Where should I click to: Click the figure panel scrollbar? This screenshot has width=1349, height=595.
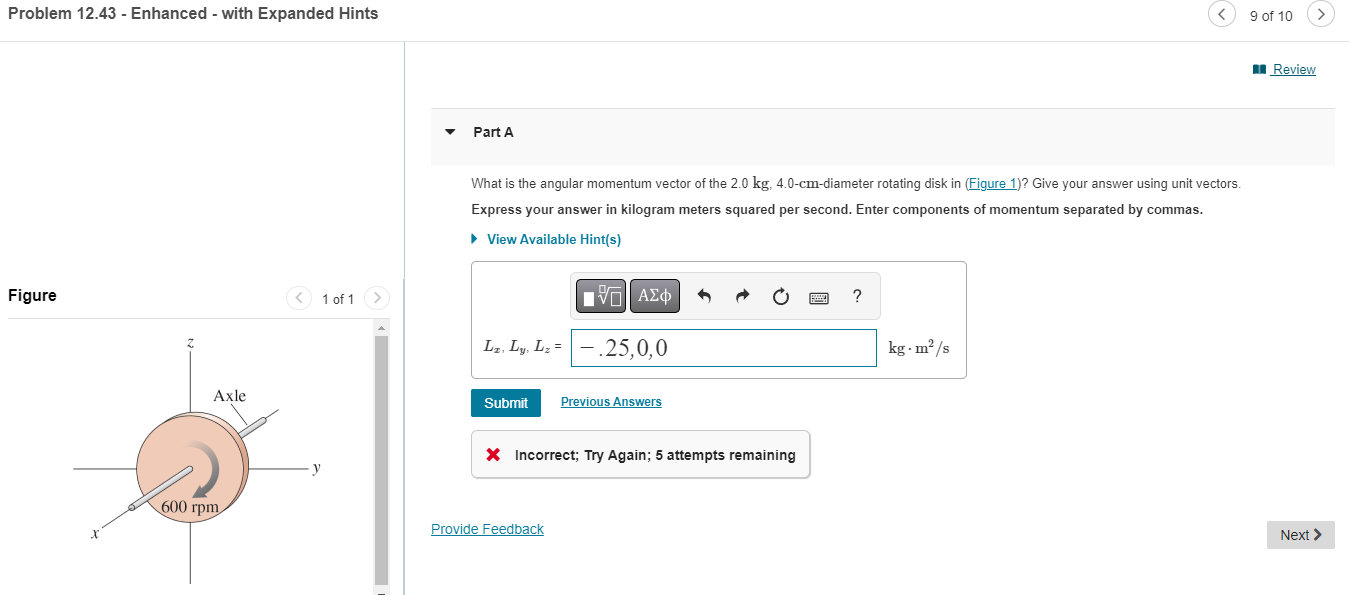(x=381, y=450)
